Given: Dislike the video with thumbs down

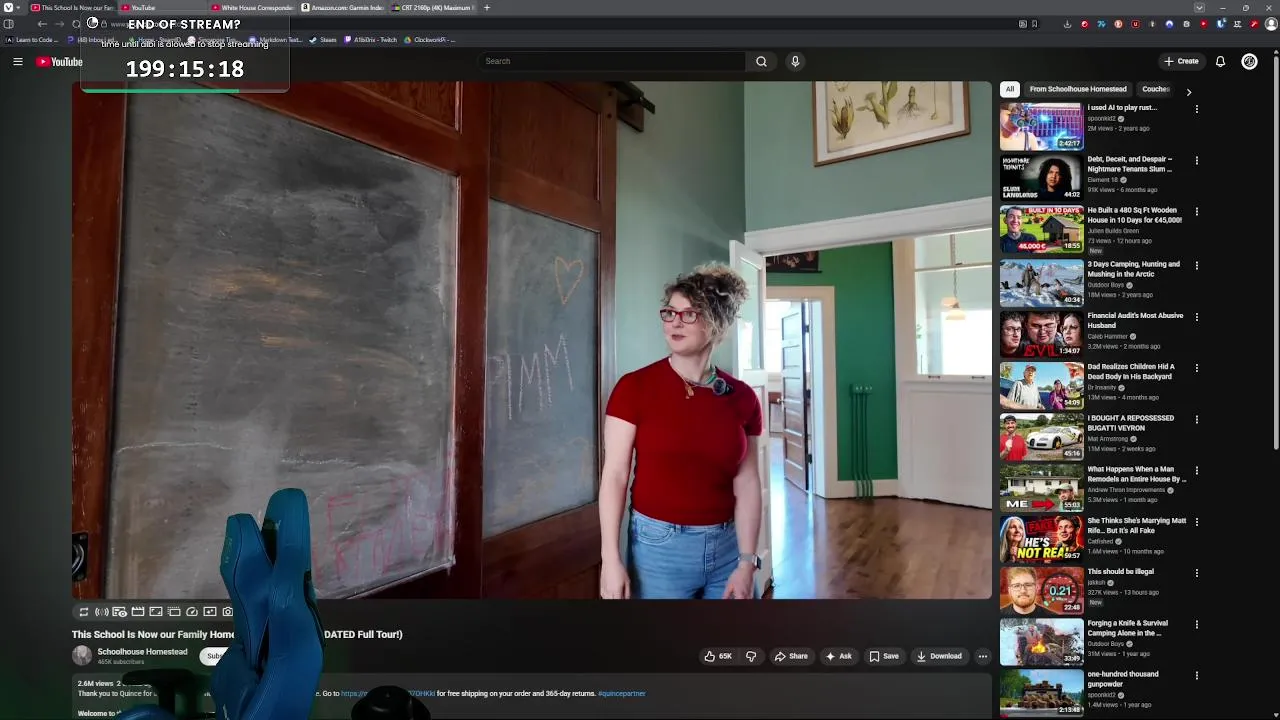Looking at the screenshot, I should (x=751, y=656).
